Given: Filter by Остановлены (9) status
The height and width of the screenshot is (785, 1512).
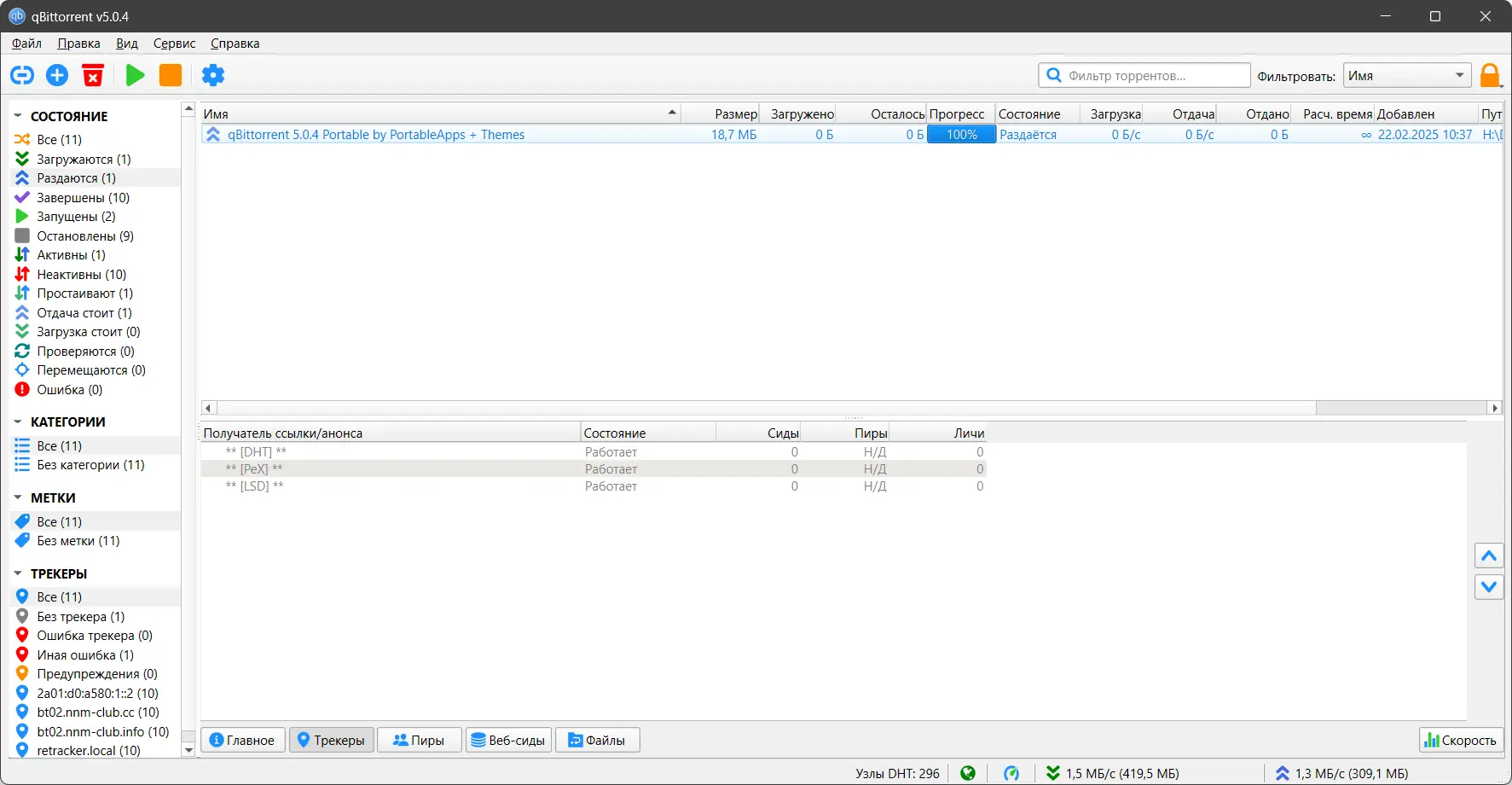Looking at the screenshot, I should click(85, 235).
